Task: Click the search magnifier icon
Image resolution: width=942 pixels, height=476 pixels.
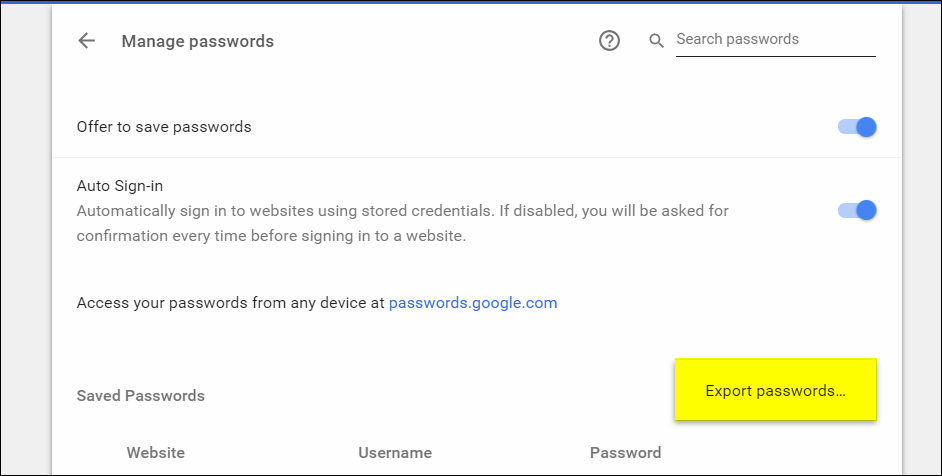Action: click(657, 41)
